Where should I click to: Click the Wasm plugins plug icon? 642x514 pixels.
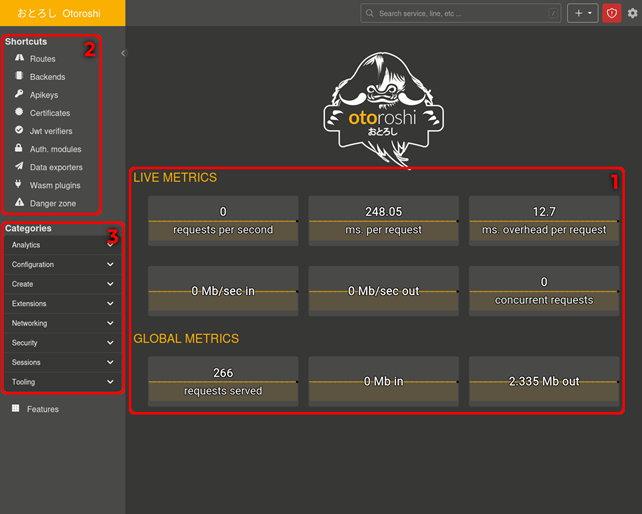(x=18, y=184)
